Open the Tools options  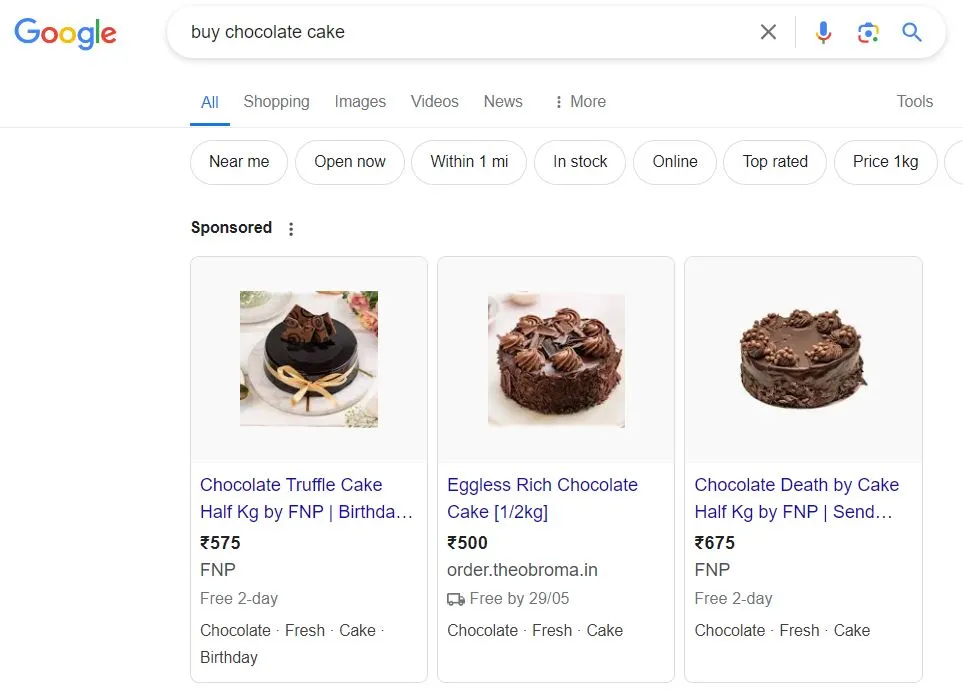click(x=914, y=101)
